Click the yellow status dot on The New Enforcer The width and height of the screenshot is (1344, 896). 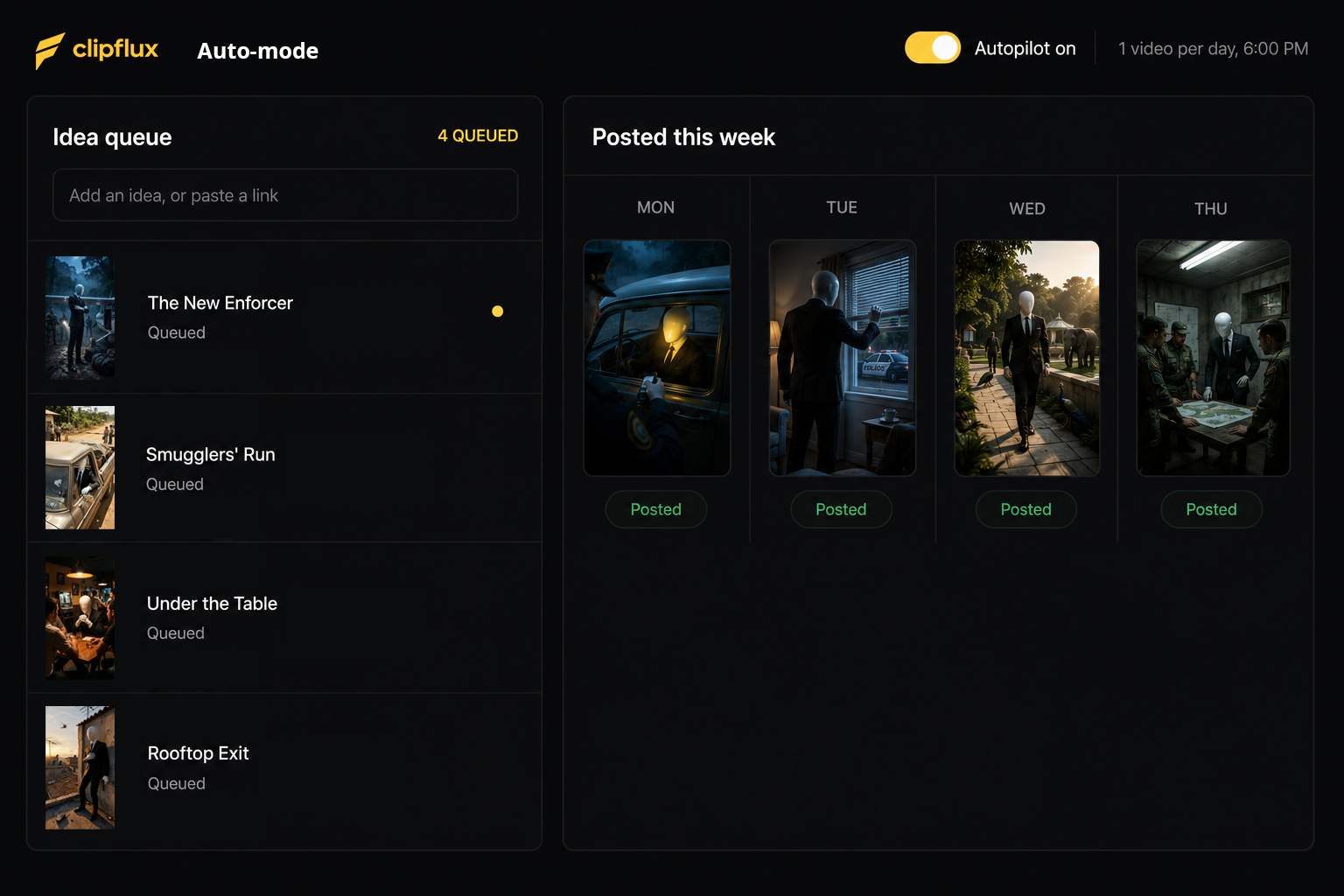point(497,311)
